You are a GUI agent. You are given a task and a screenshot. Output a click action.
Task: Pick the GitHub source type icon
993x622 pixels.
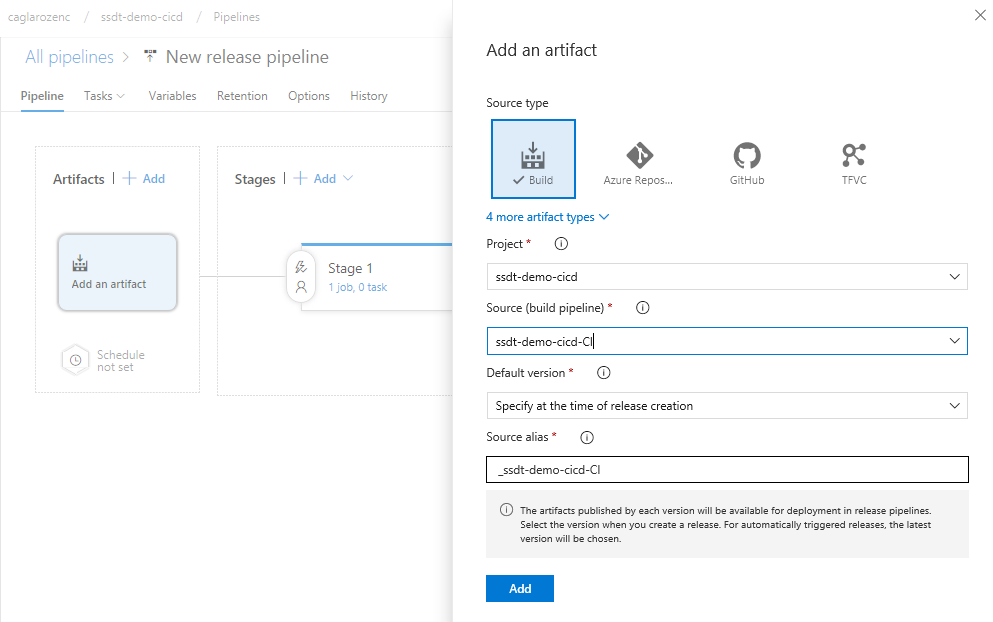pos(746,160)
